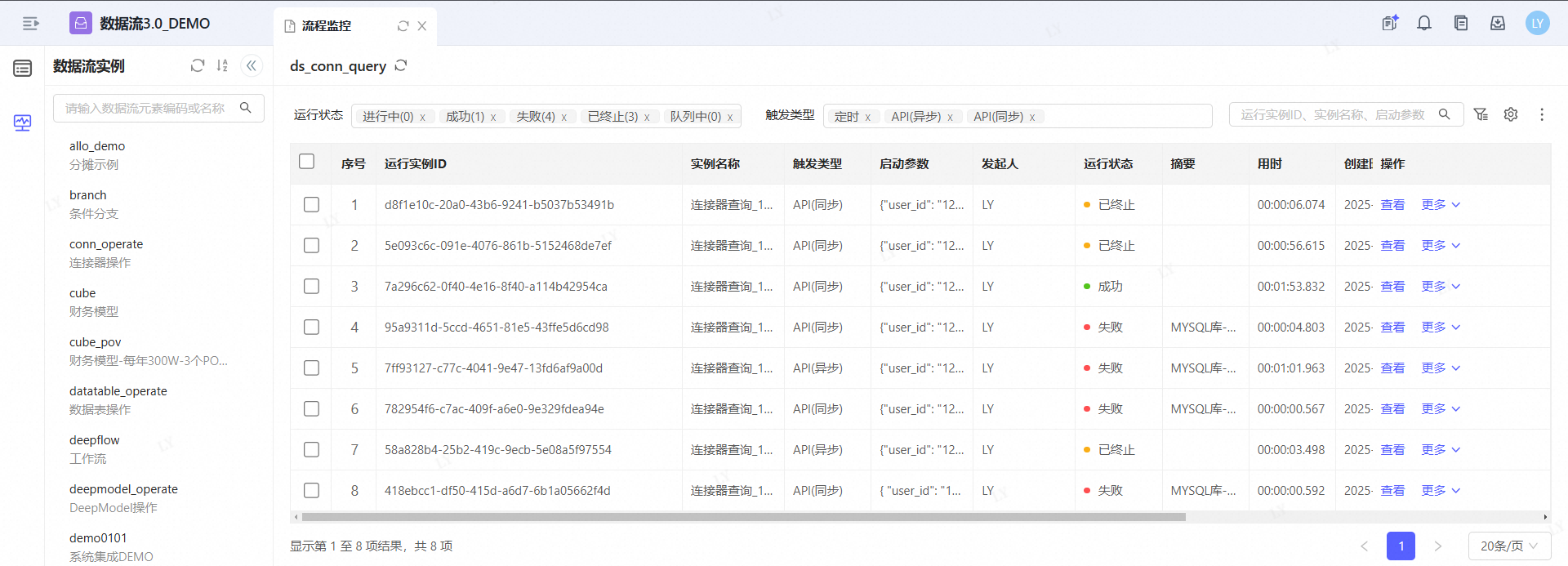This screenshot has height=566, width=1568.
Task: Expand 更多 dropdown for row 5
Action: [x=1441, y=368]
